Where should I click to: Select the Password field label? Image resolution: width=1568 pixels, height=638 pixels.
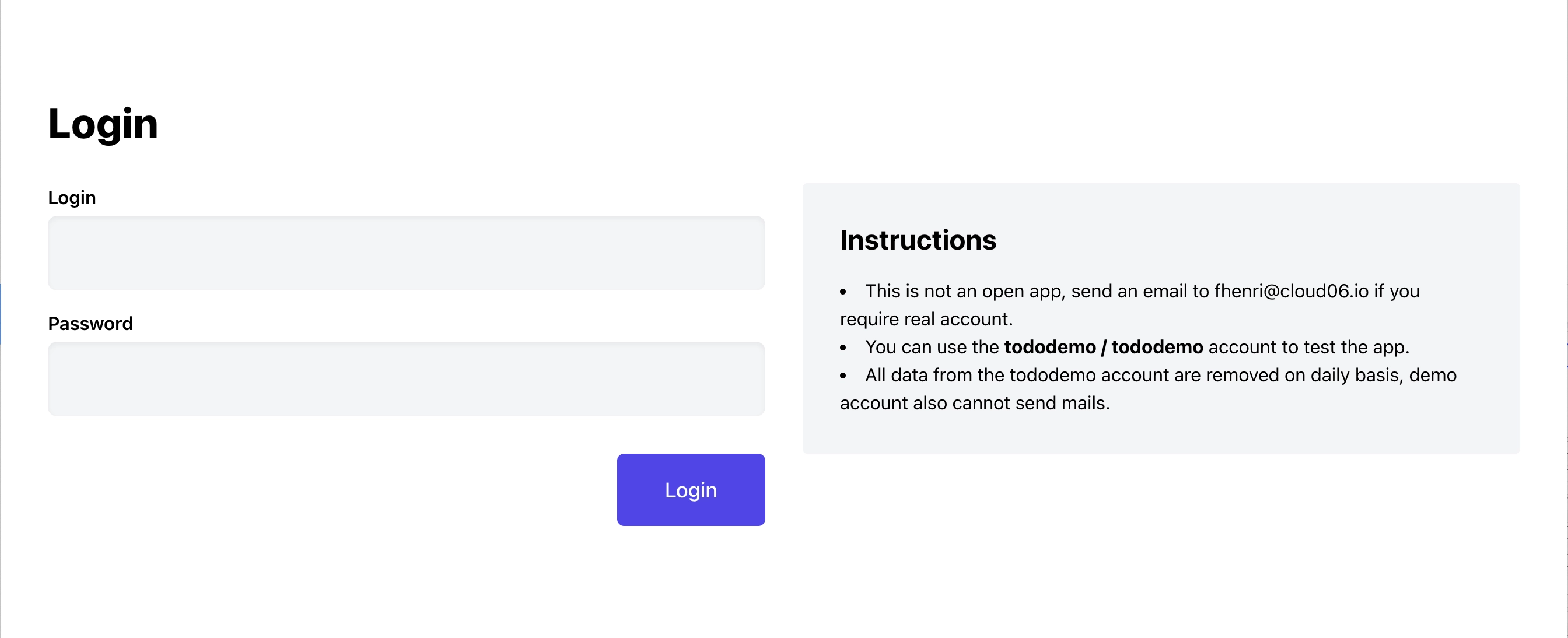coord(90,323)
